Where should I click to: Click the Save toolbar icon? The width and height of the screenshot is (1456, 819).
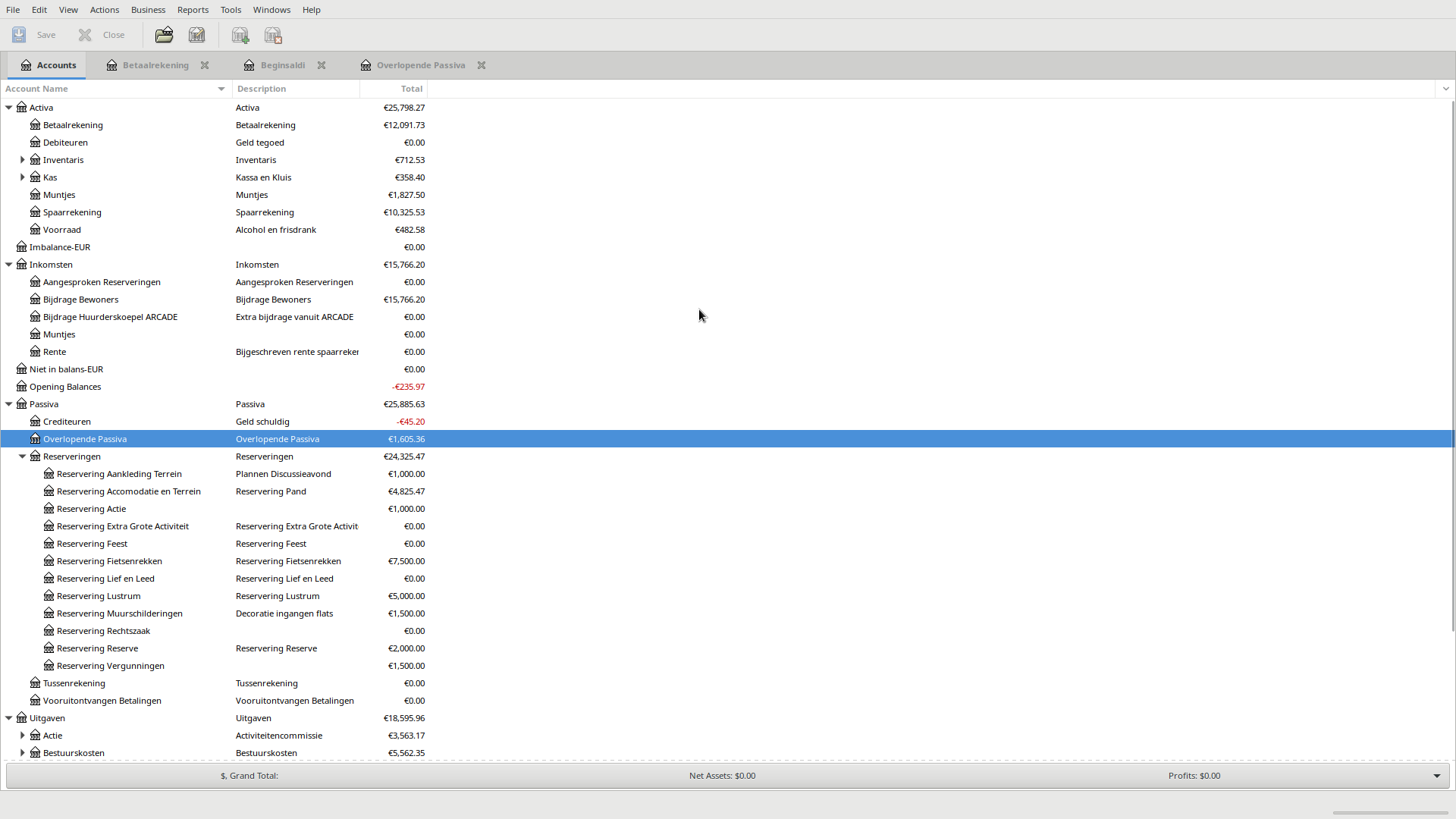pyautogui.click(x=19, y=35)
